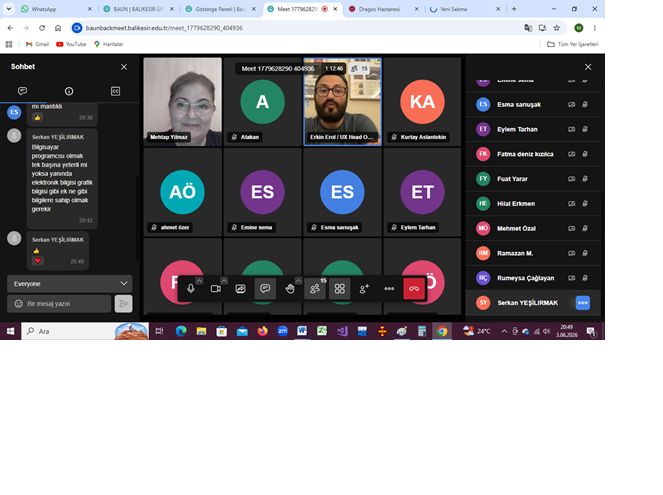Screen dimensions: 663x495
Task: Toggle the camera in meeting toolbar
Action: [x=216, y=289]
